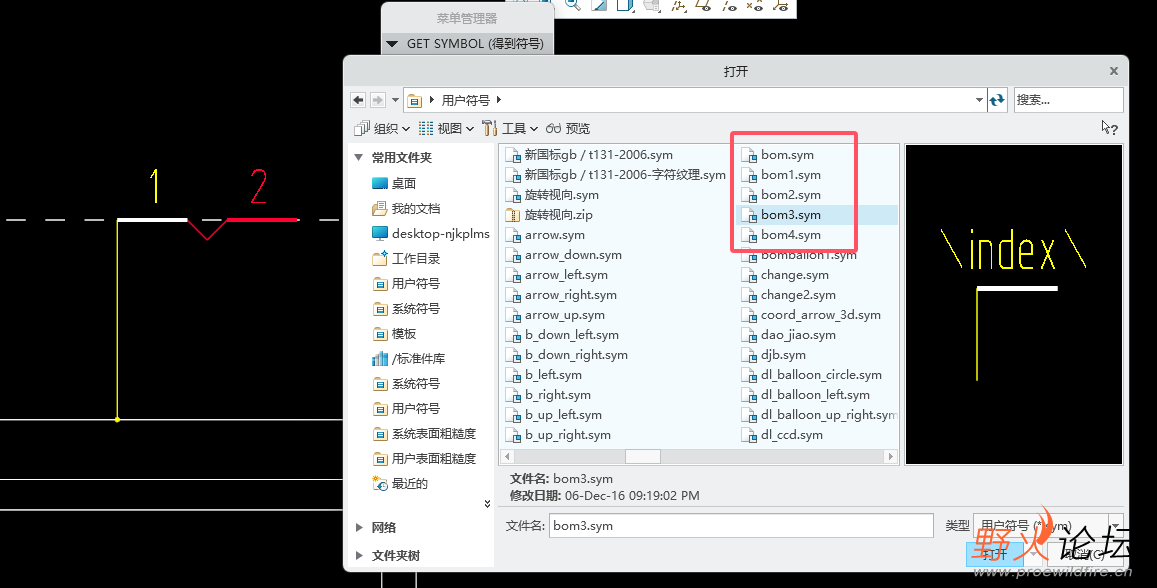Select the desktop-njkplms computer entry
Viewport: 1157px width, 588px height.
pyautogui.click(x=431, y=233)
